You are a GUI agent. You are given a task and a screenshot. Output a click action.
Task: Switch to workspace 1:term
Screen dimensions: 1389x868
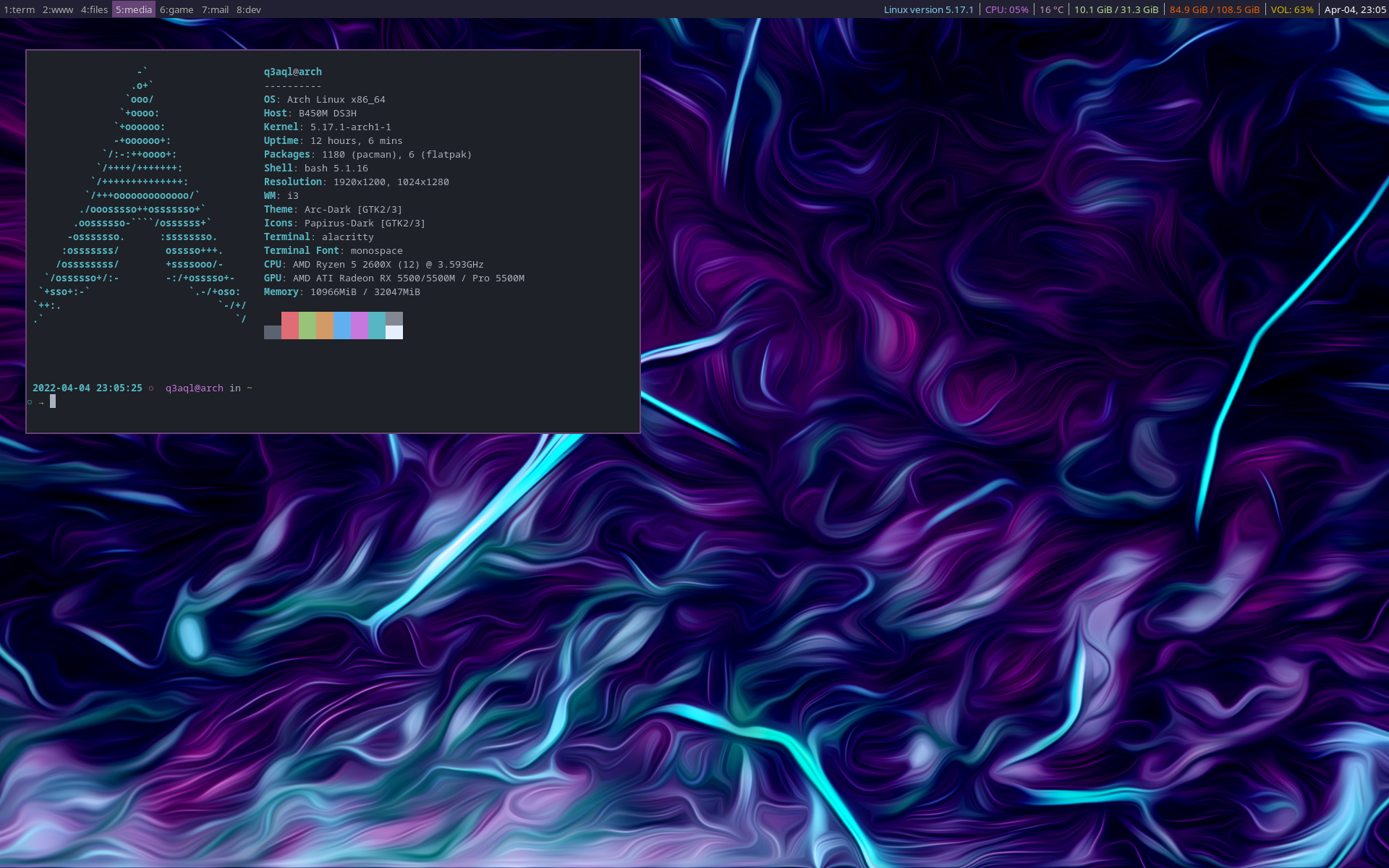click(x=20, y=9)
